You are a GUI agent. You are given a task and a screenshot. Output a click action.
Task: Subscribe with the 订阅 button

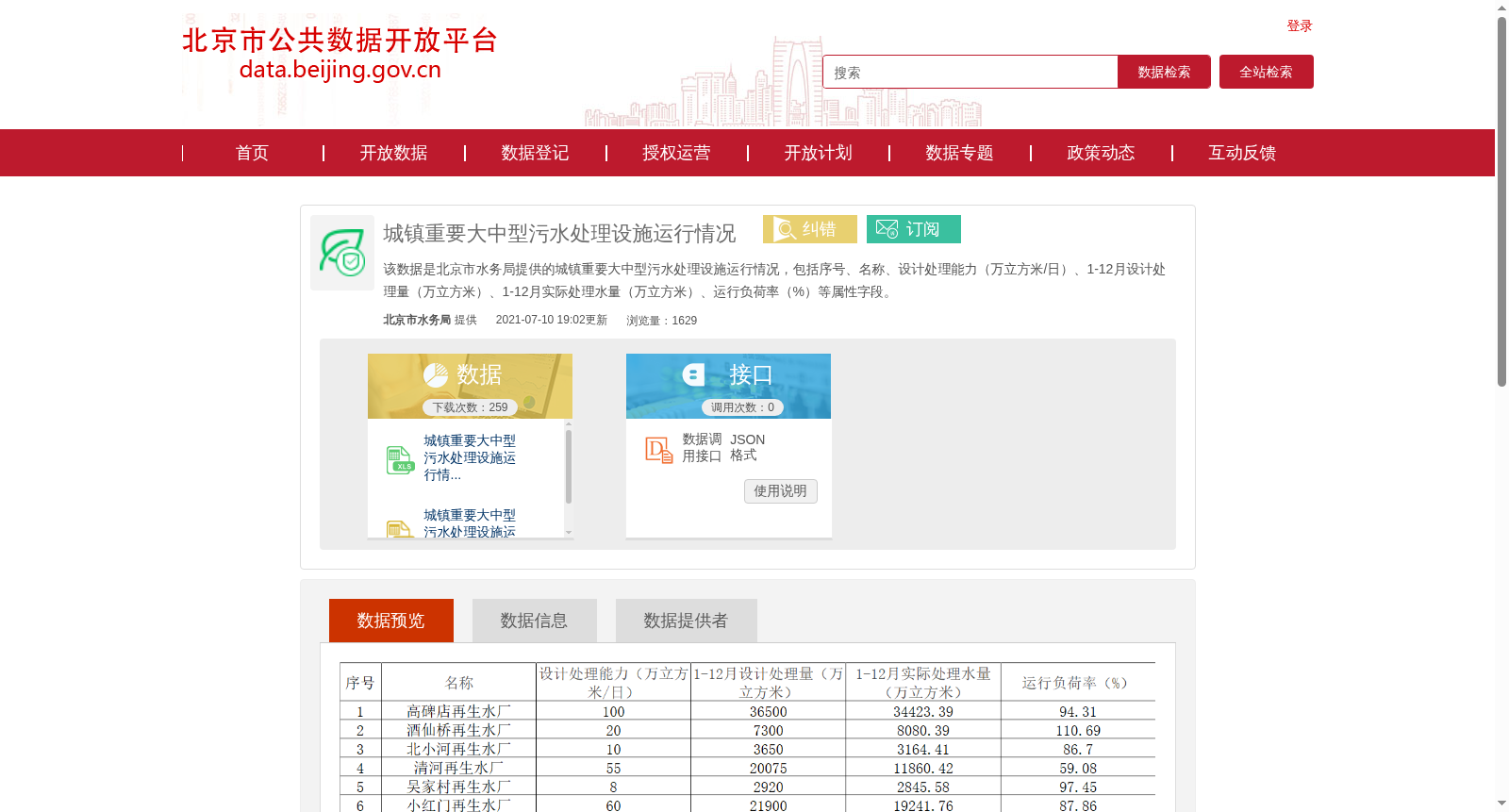click(x=914, y=229)
